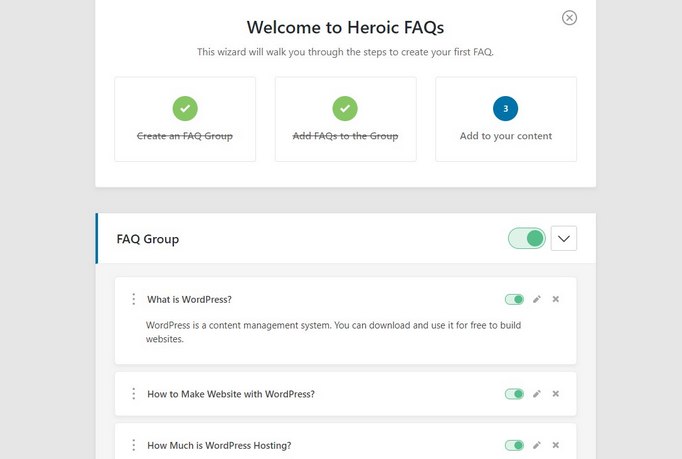Click the 'How to Make Website with WordPress?' question title
The height and width of the screenshot is (459, 682).
[x=231, y=394]
